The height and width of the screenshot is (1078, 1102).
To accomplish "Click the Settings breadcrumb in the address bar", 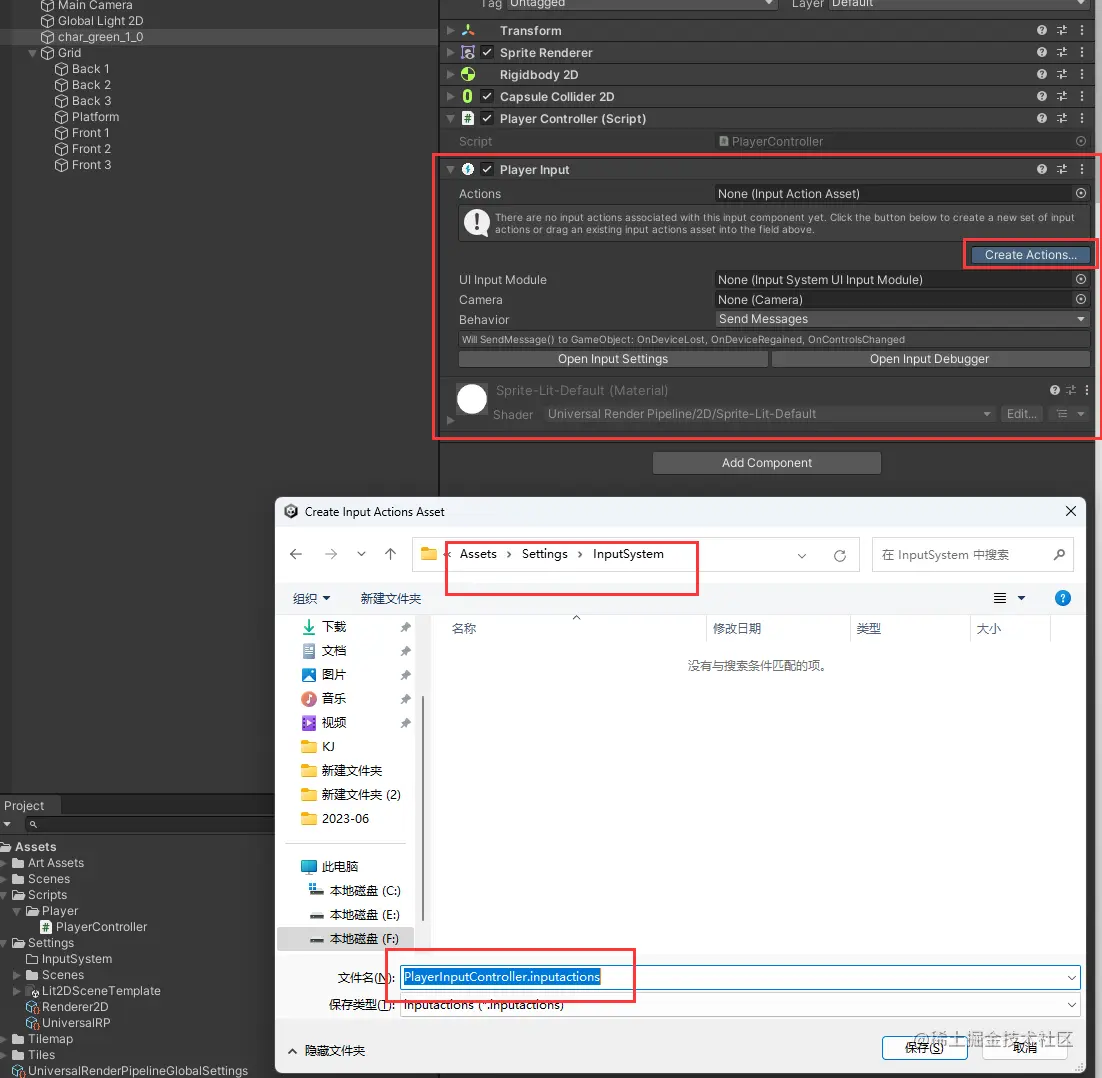I will tap(545, 554).
